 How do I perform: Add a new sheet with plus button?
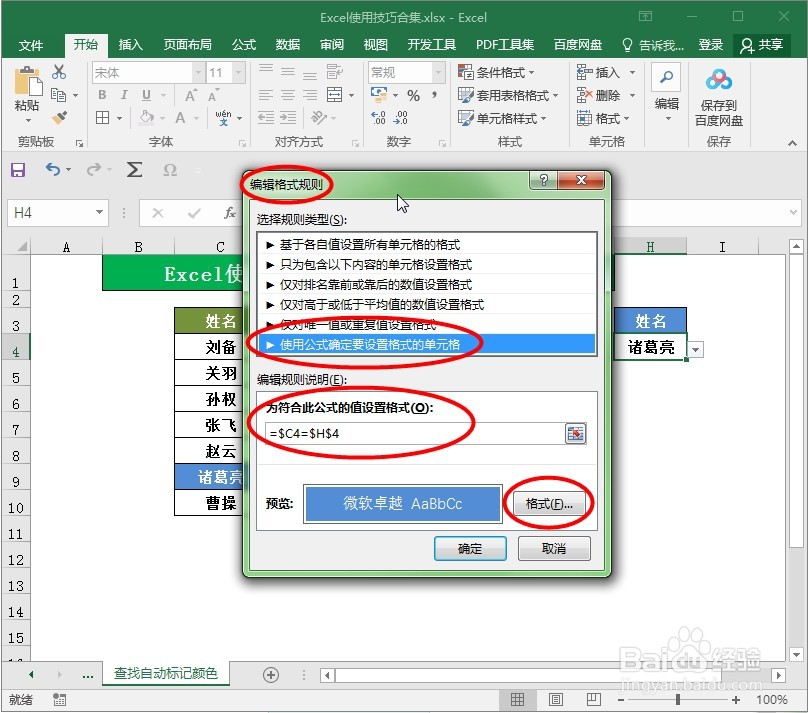point(271,675)
